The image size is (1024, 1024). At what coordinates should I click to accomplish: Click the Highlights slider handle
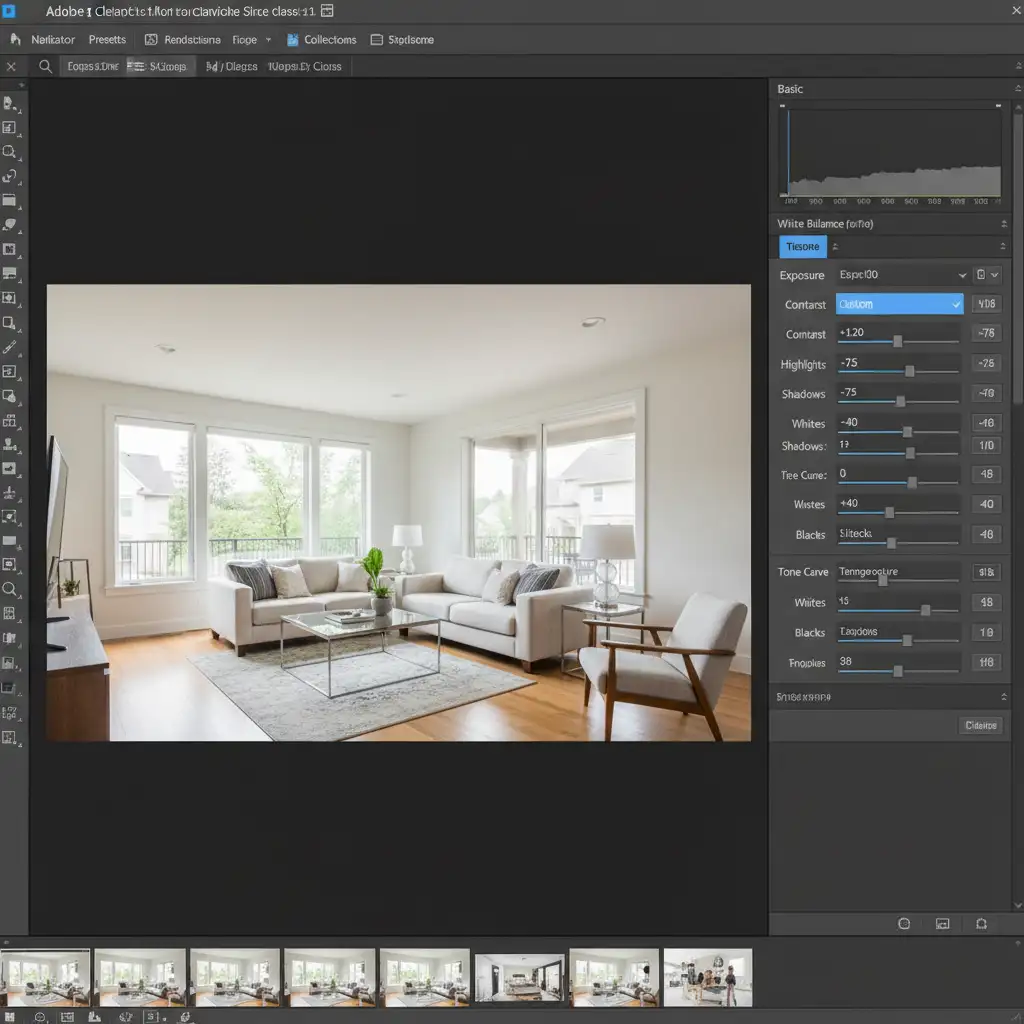(909, 371)
